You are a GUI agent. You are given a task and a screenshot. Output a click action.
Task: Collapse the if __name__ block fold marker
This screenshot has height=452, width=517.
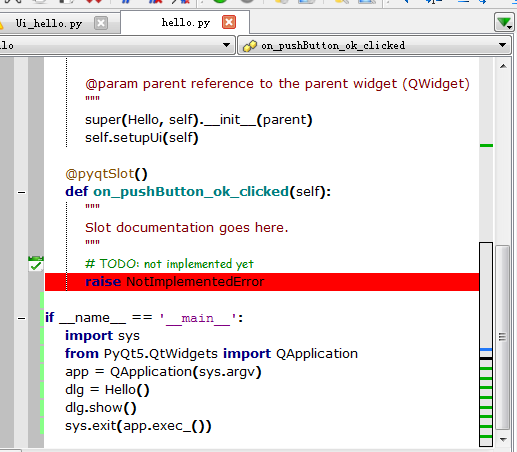(21, 318)
